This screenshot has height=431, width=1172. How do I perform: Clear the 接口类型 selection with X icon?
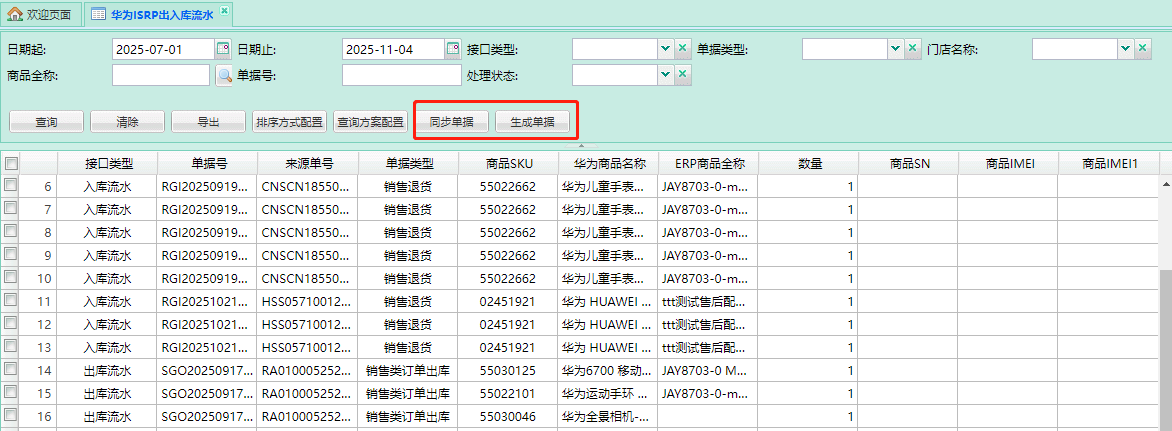(x=683, y=49)
